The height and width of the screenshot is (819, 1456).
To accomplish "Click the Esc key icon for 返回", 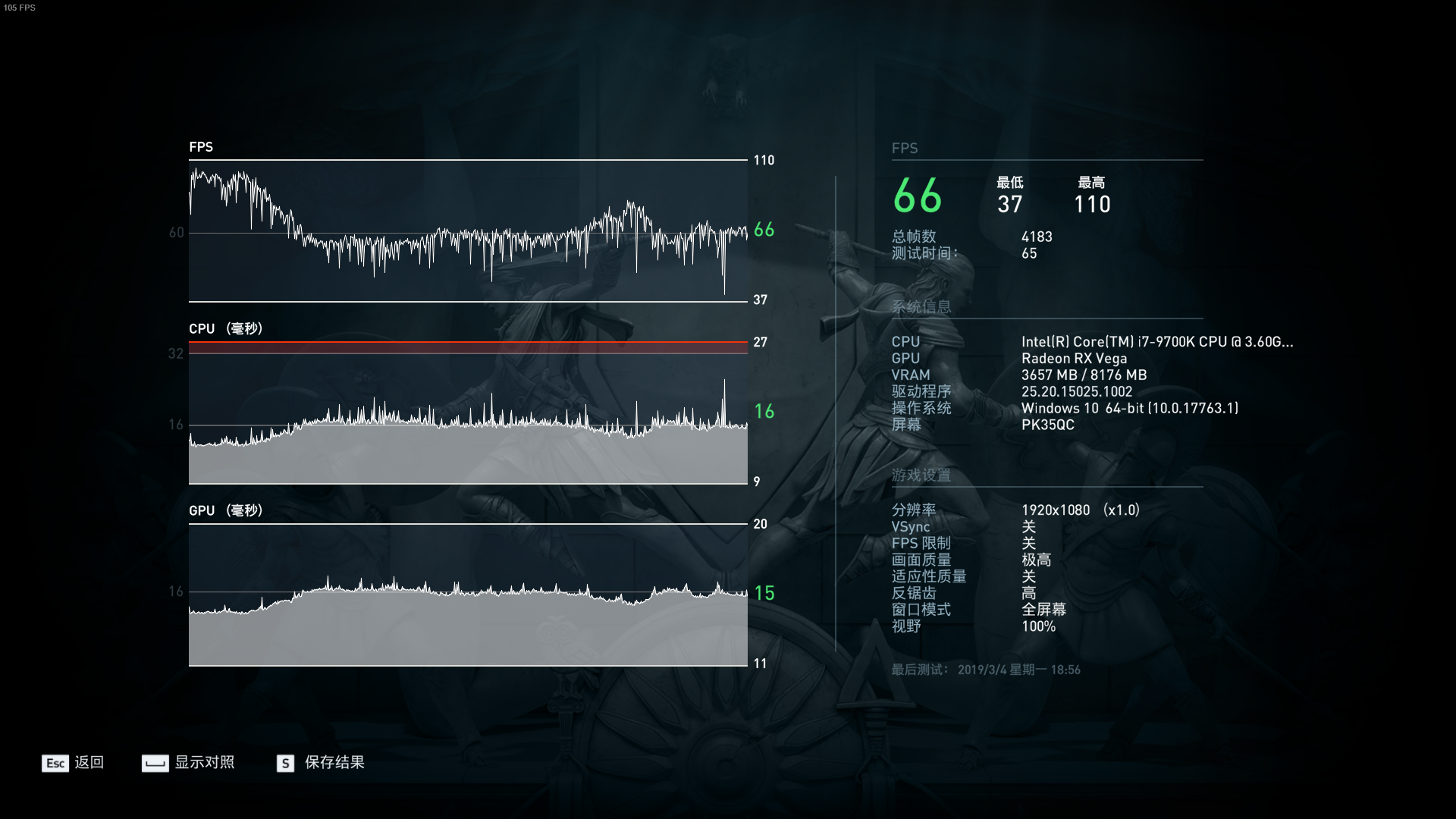I will click(55, 764).
